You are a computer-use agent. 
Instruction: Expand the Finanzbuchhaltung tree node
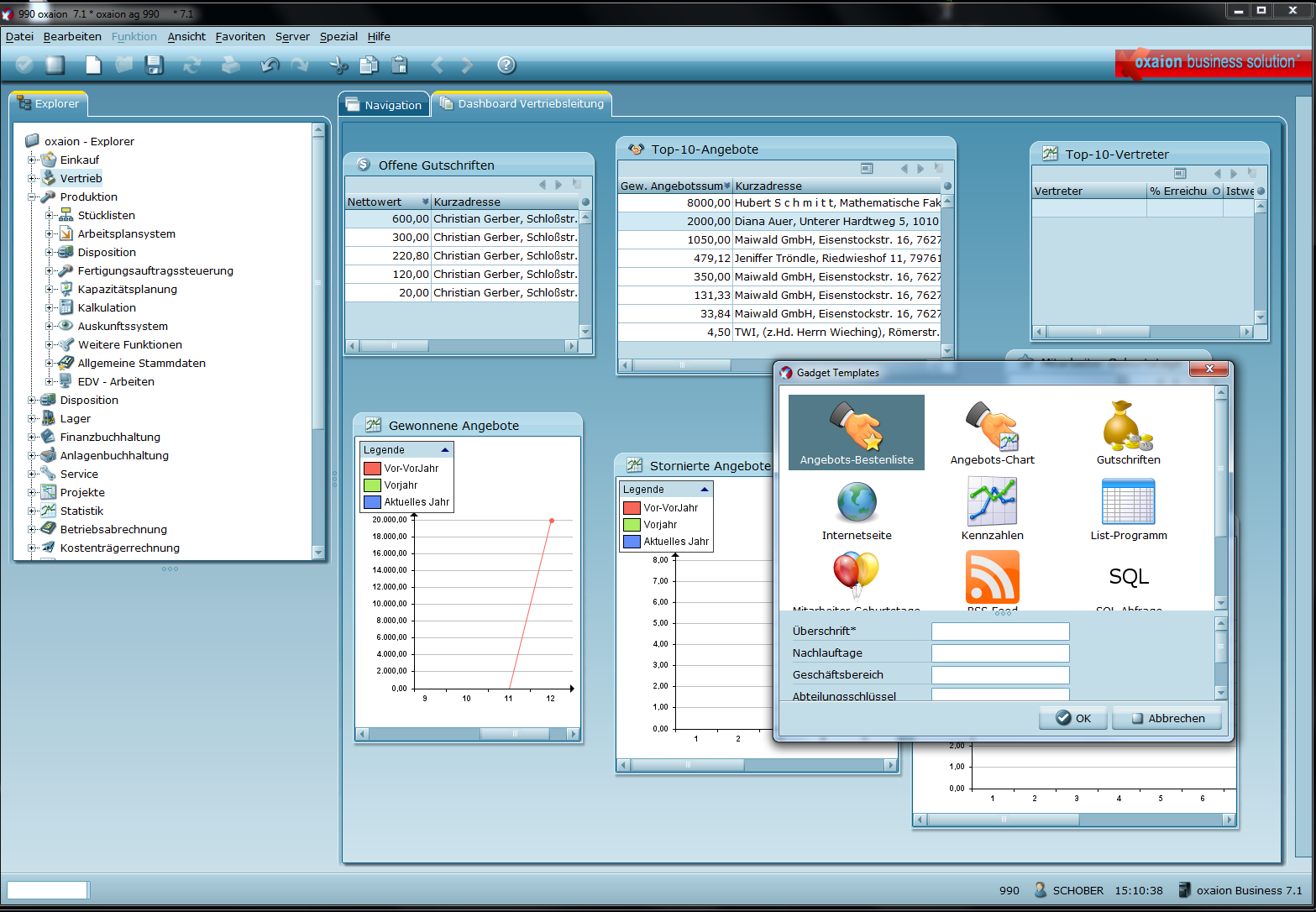click(32, 437)
